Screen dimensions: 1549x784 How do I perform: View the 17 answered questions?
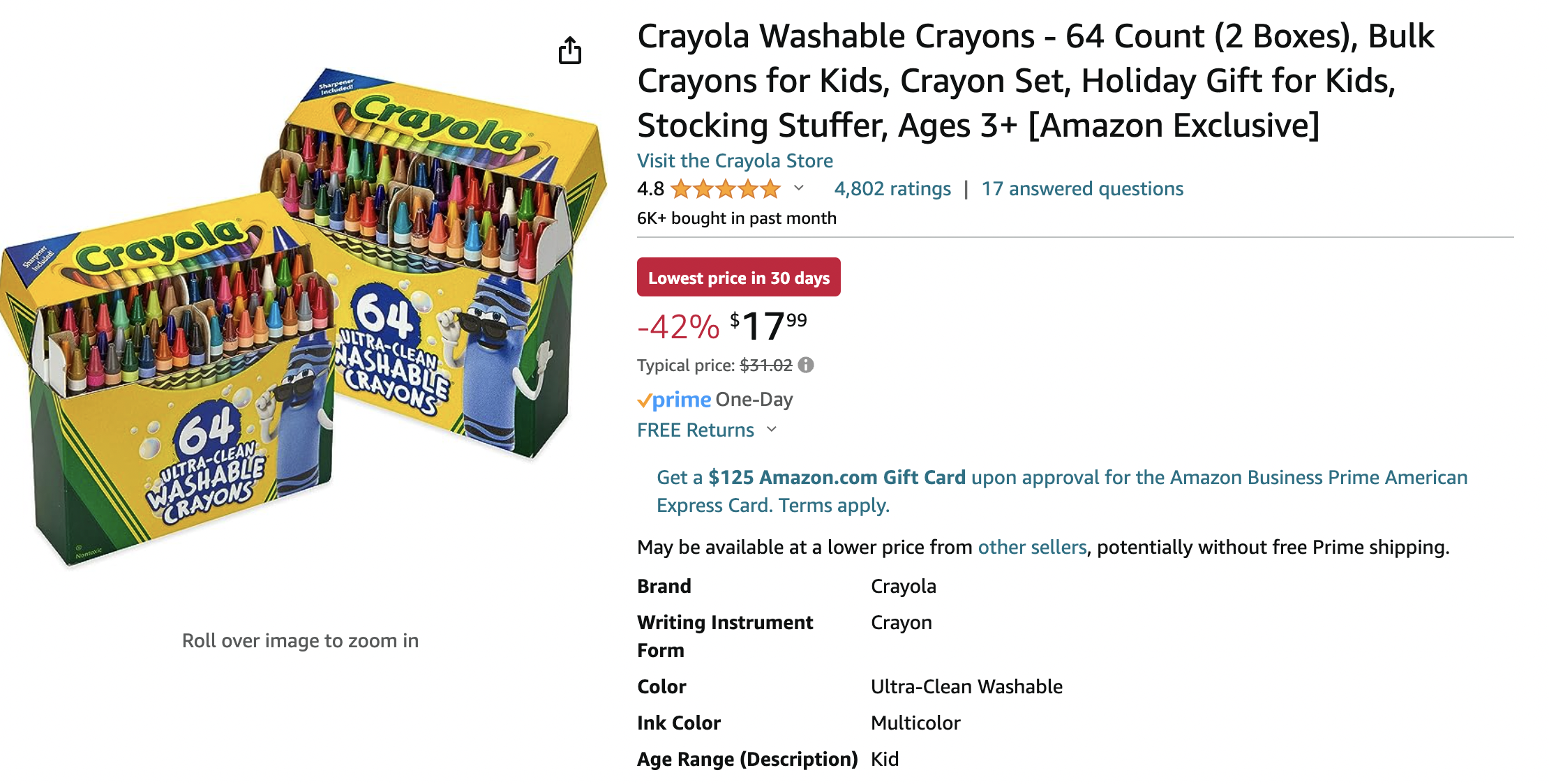1082,188
